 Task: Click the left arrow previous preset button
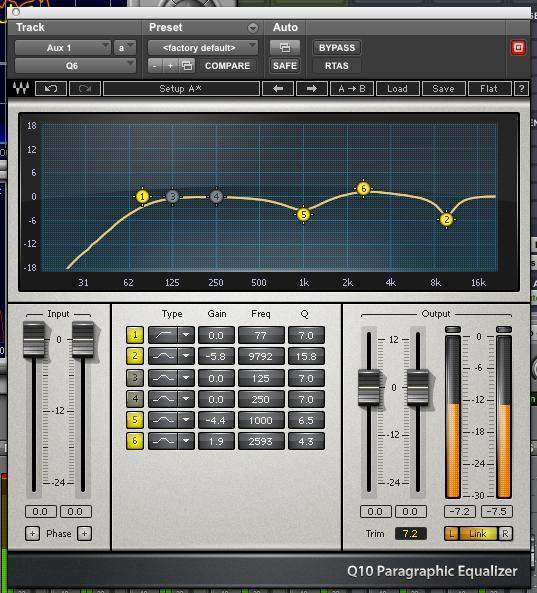[x=278, y=89]
